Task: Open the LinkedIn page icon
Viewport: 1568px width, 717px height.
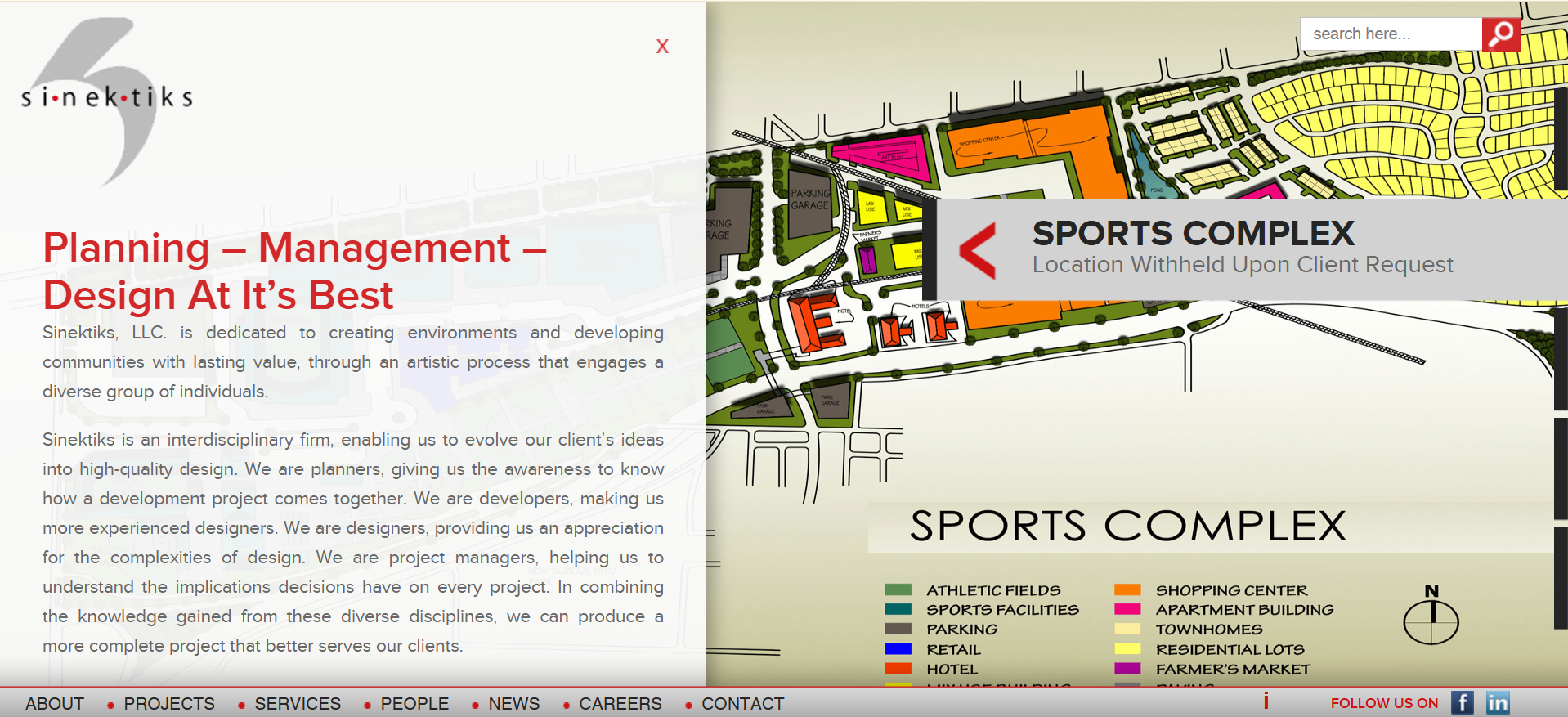Action: (1498, 702)
